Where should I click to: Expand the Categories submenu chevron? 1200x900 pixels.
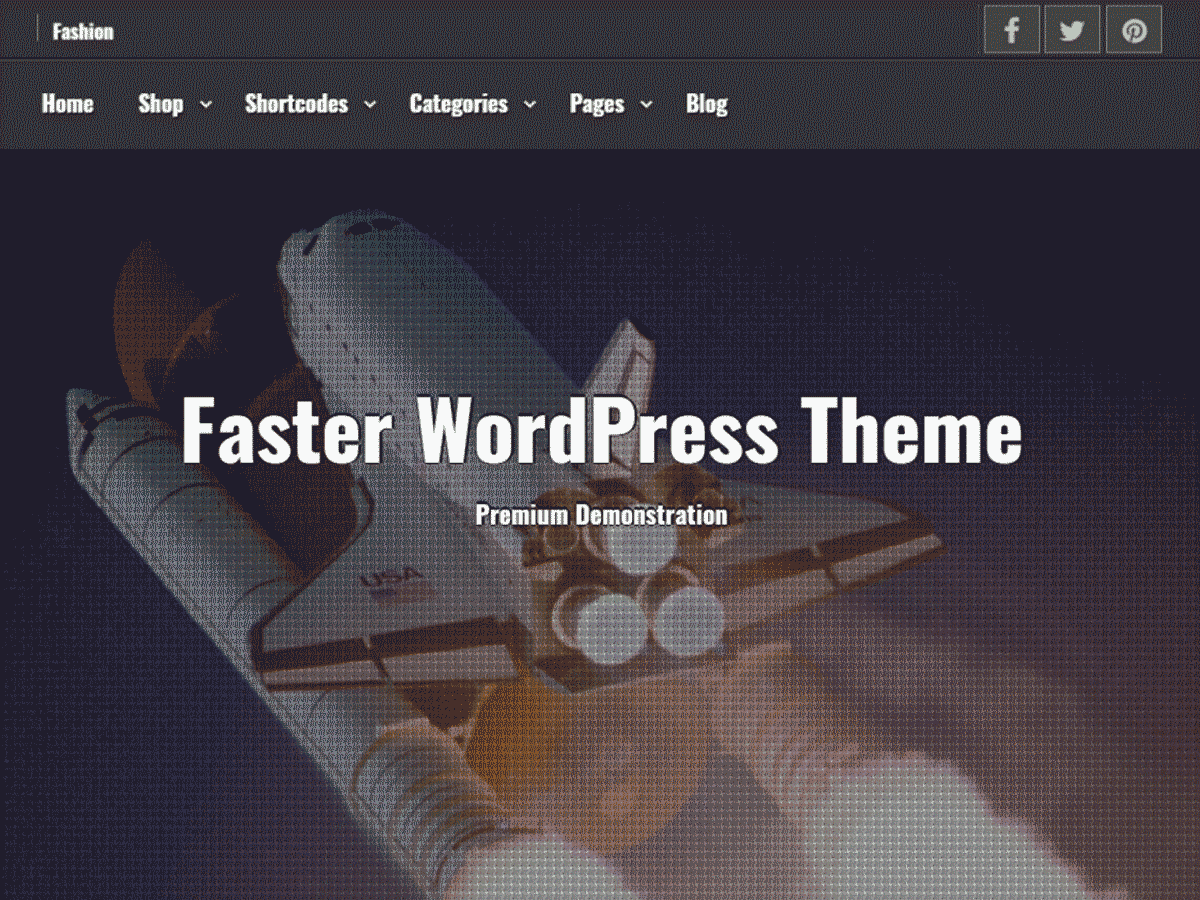[x=530, y=104]
